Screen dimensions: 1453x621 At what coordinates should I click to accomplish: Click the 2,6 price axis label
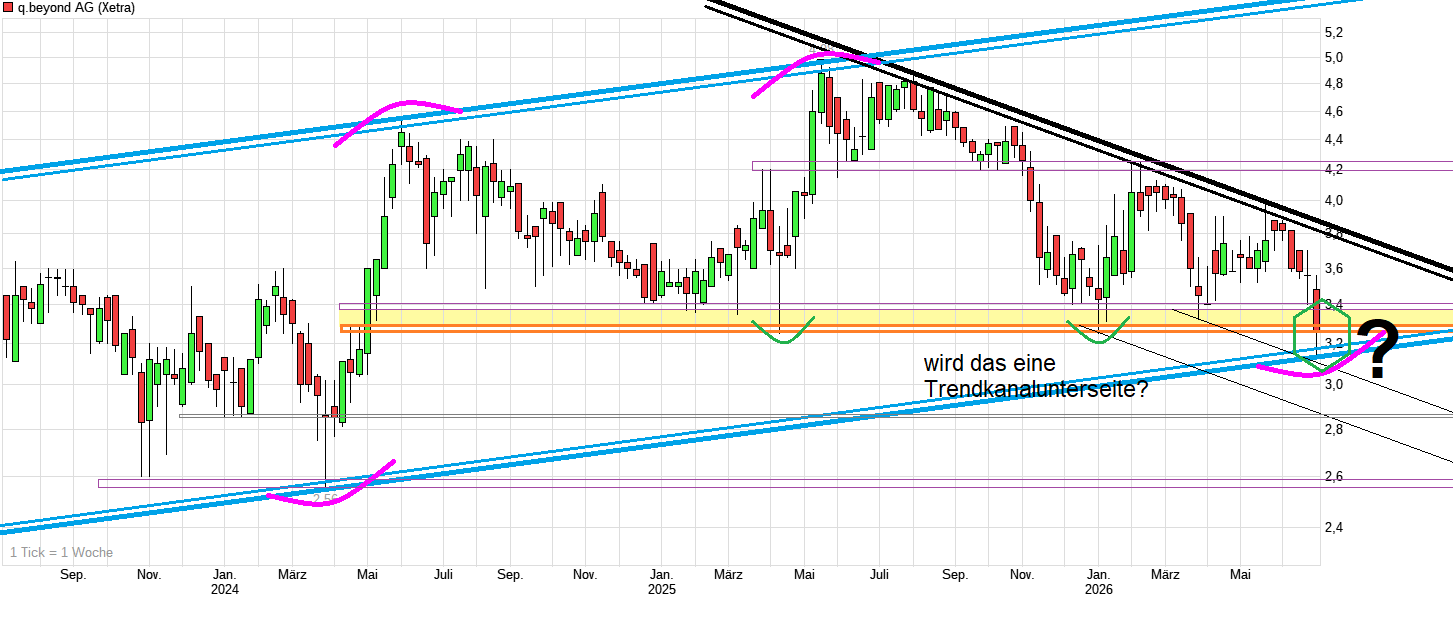tap(1333, 476)
